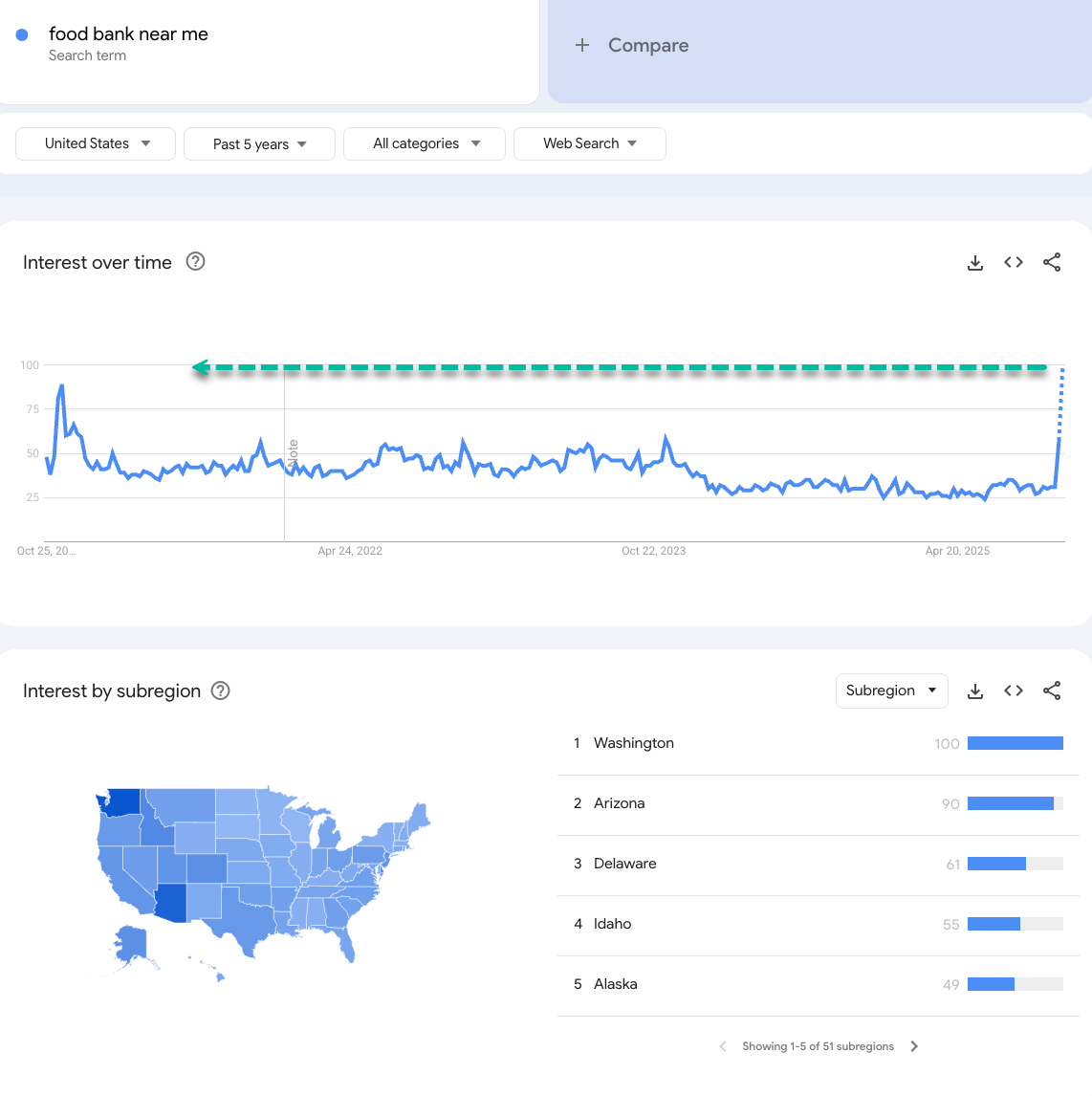1092x1096 pixels.
Task: Download the Interest over time data
Action: [x=975, y=263]
